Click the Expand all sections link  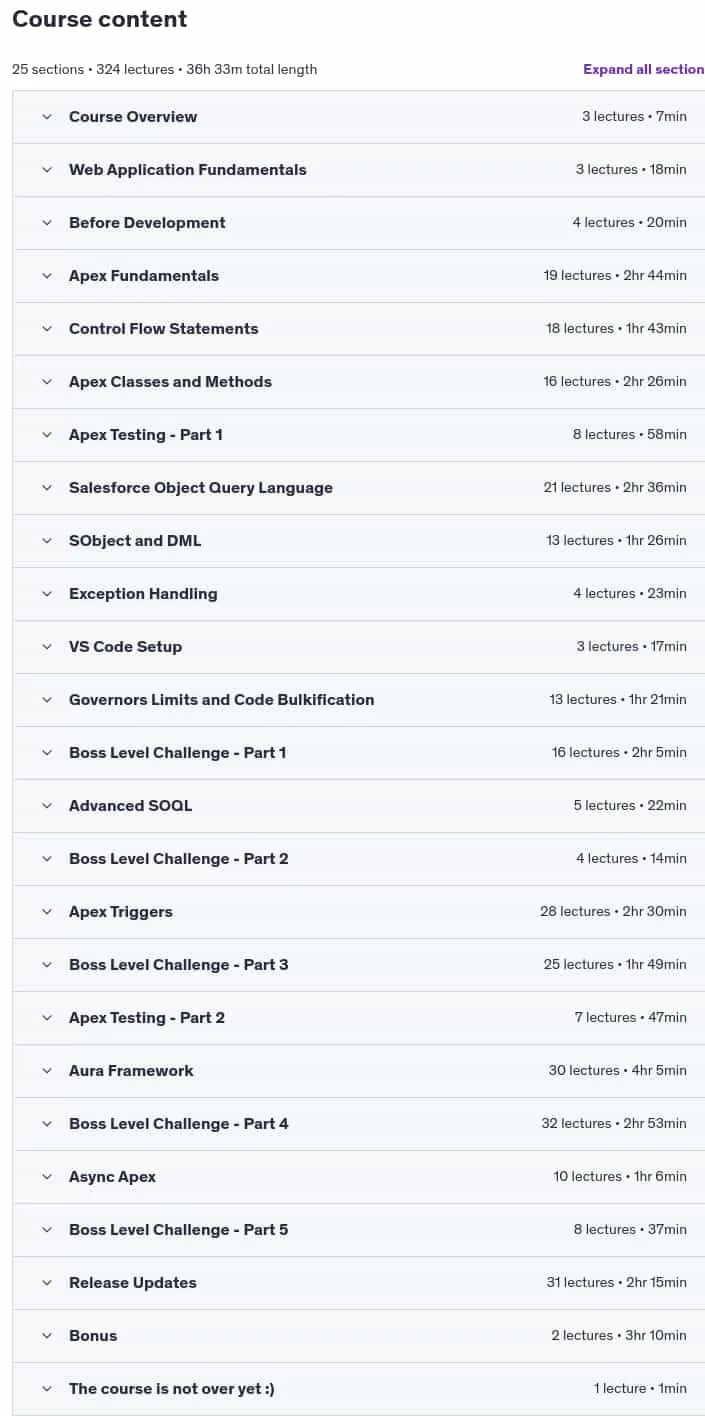644,69
